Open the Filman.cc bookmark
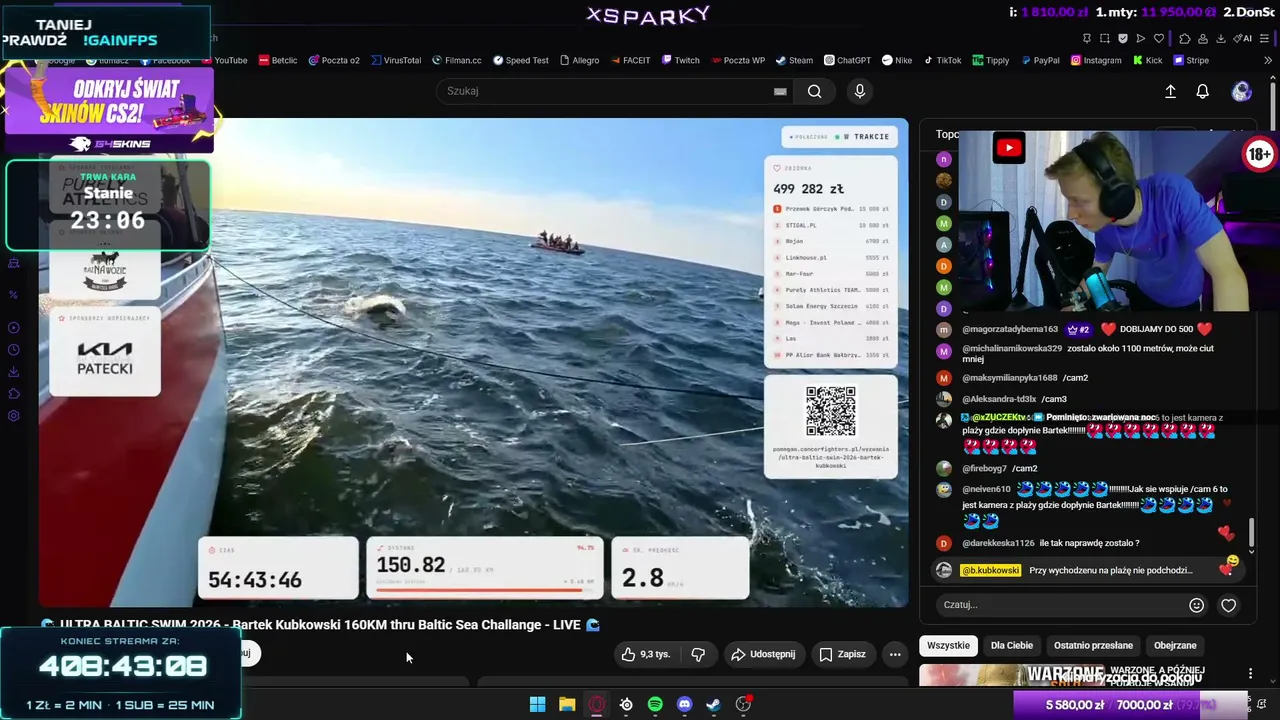 (x=457, y=60)
